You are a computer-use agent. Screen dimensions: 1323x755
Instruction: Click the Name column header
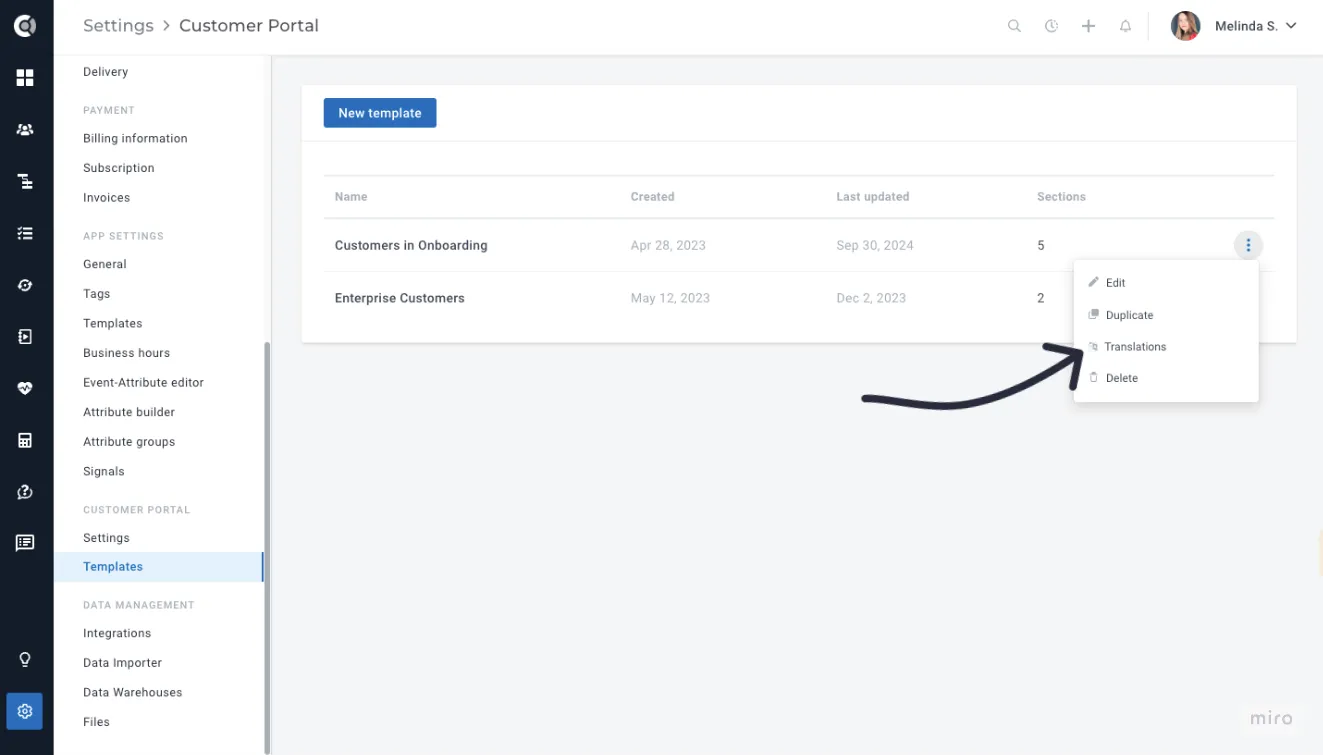351,197
